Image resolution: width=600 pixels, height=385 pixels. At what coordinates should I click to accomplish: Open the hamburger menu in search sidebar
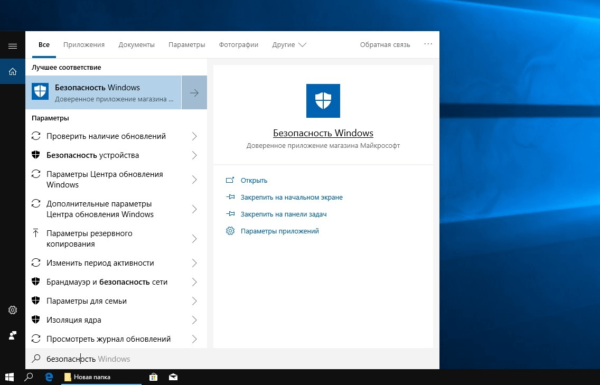[12, 46]
